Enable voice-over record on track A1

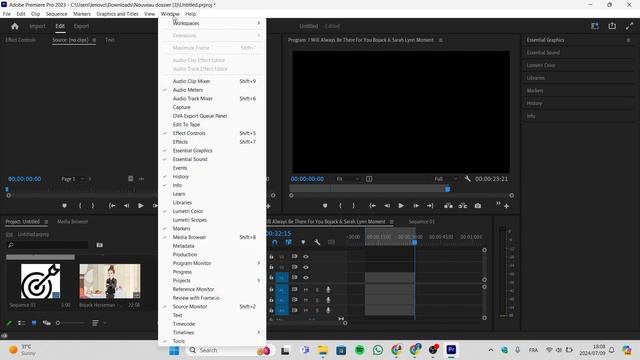328,289
